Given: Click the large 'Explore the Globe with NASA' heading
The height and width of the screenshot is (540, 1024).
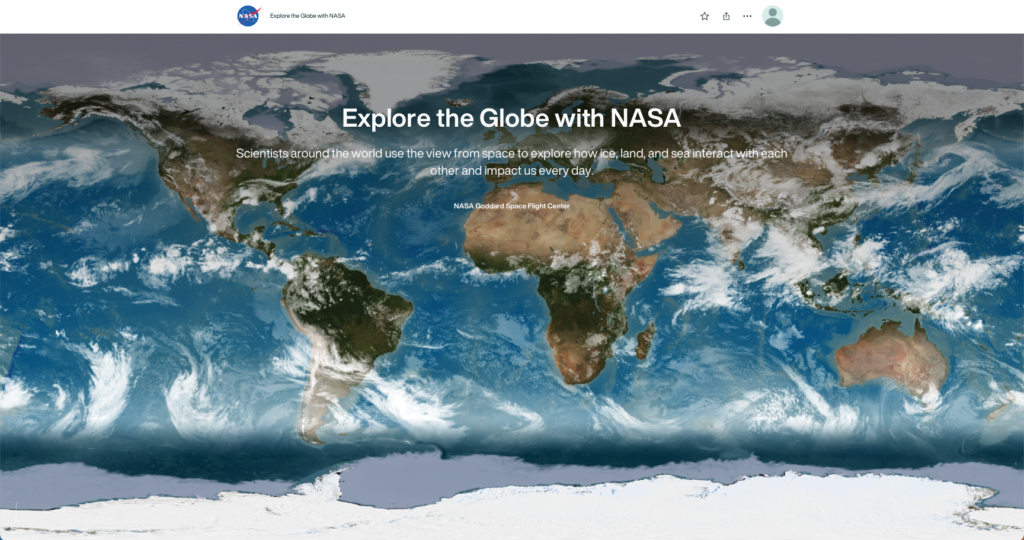Looking at the screenshot, I should (x=511, y=118).
